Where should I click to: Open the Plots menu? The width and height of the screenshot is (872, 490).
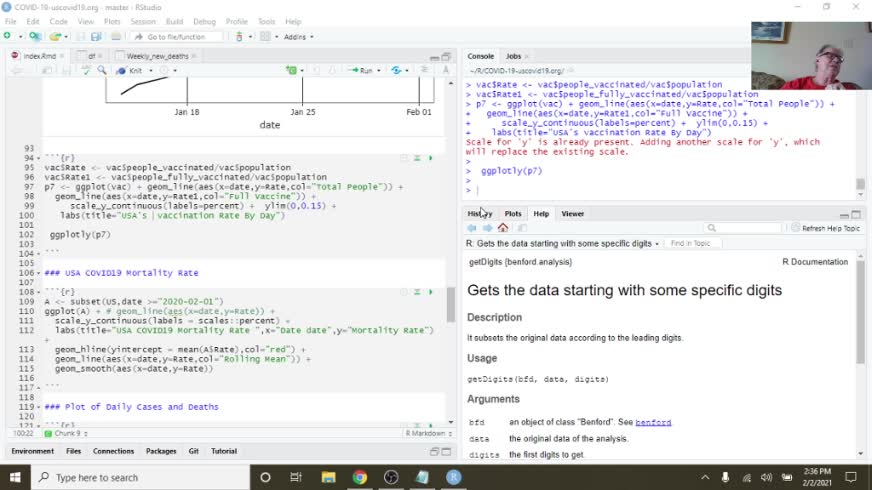[x=112, y=22]
